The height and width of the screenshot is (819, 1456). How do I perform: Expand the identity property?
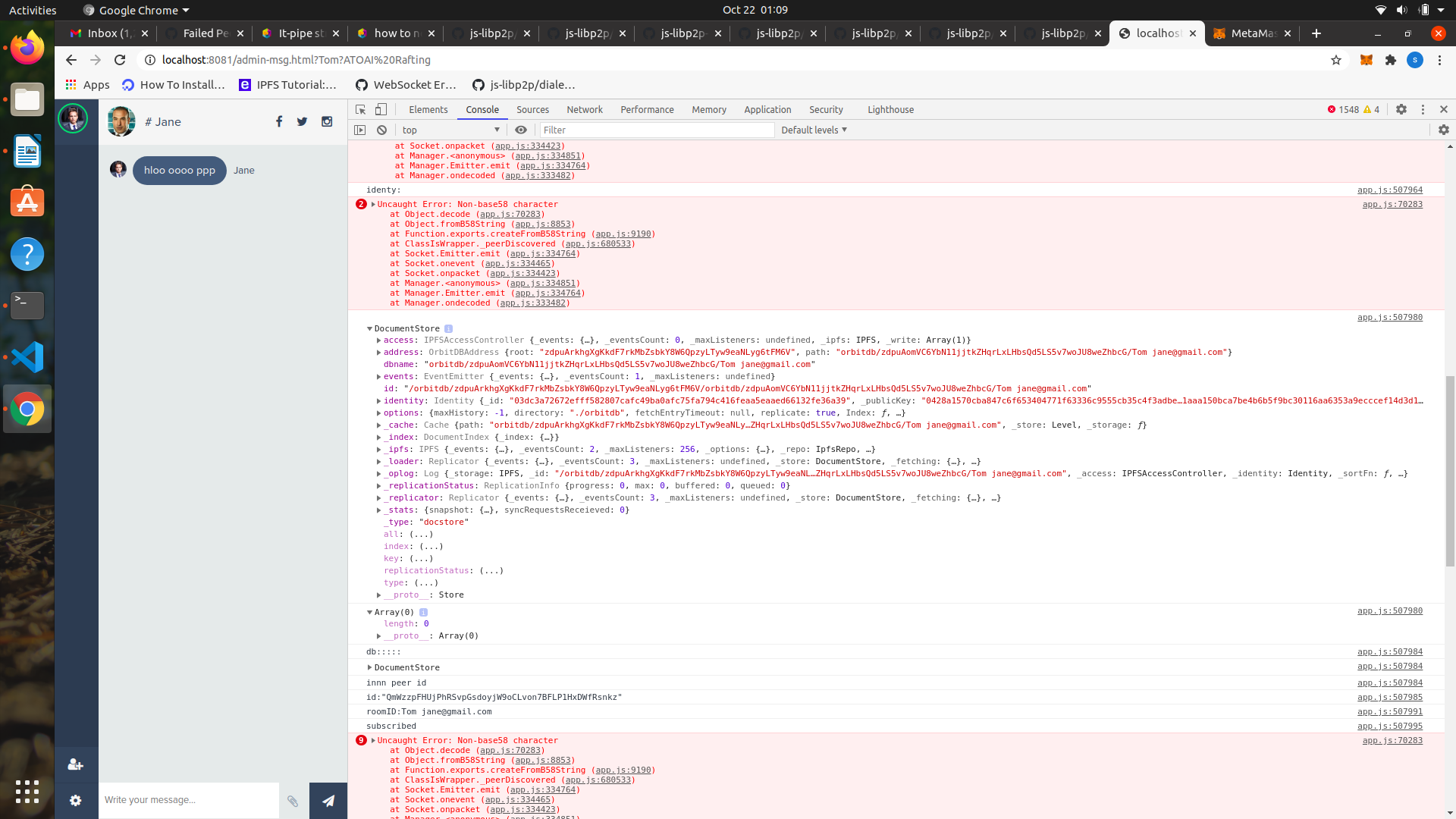(x=378, y=401)
